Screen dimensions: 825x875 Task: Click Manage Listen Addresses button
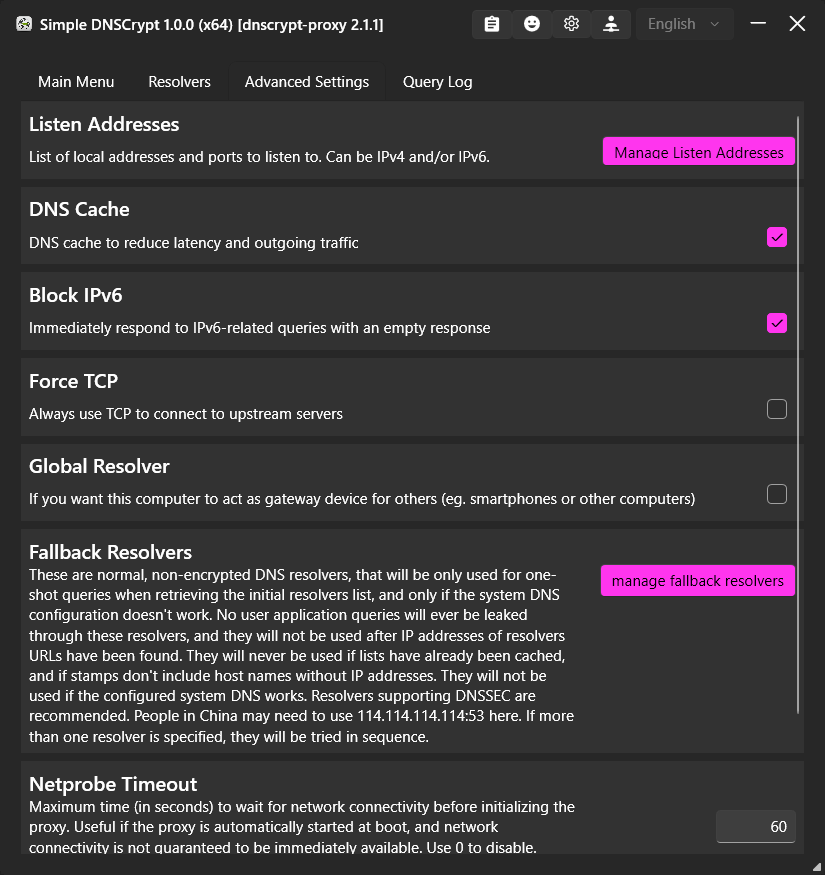coord(699,151)
